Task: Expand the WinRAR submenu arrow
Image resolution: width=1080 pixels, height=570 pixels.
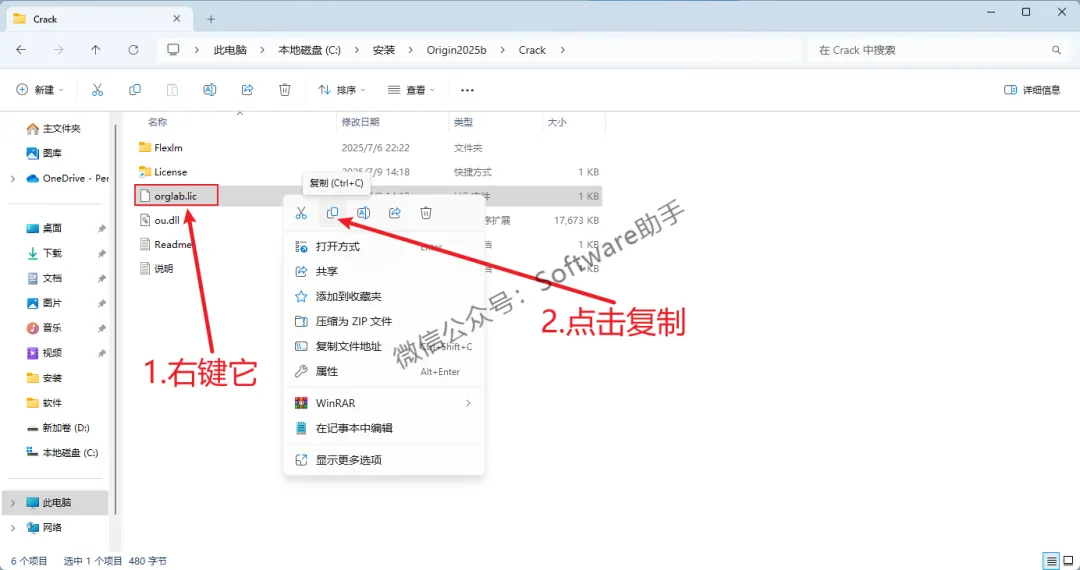Action: (468, 403)
